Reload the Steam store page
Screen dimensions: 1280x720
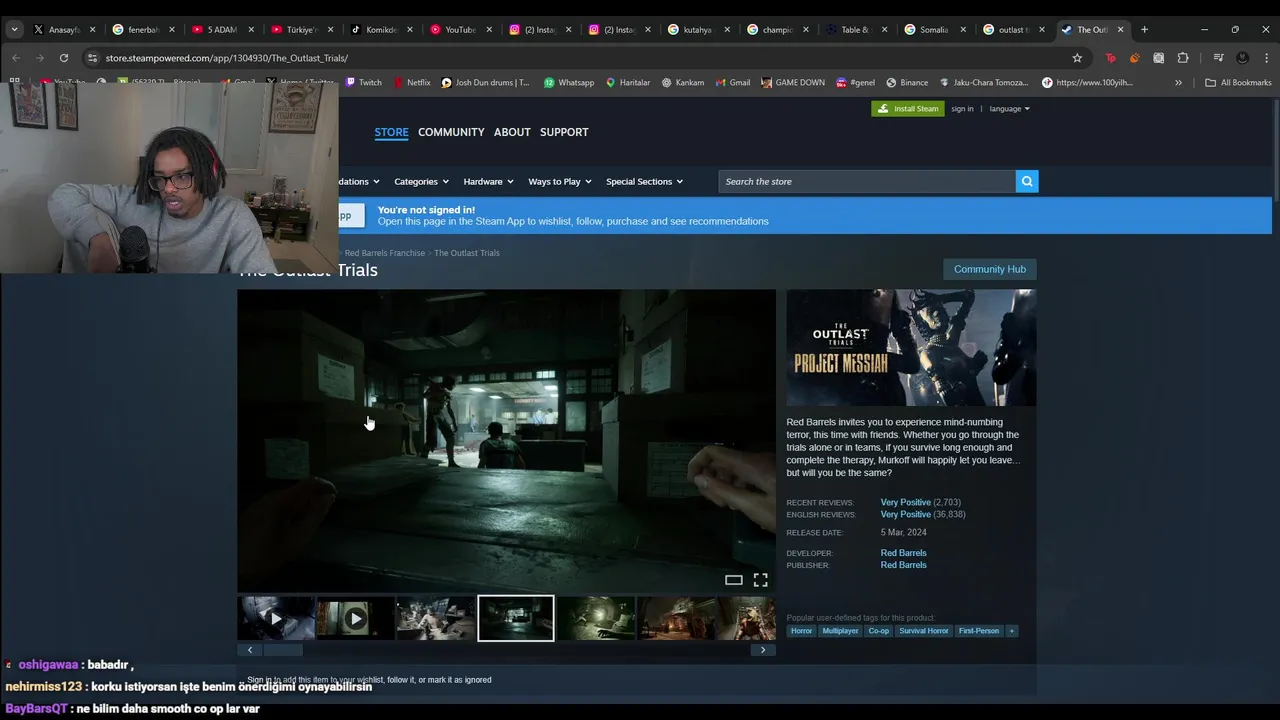(64, 58)
